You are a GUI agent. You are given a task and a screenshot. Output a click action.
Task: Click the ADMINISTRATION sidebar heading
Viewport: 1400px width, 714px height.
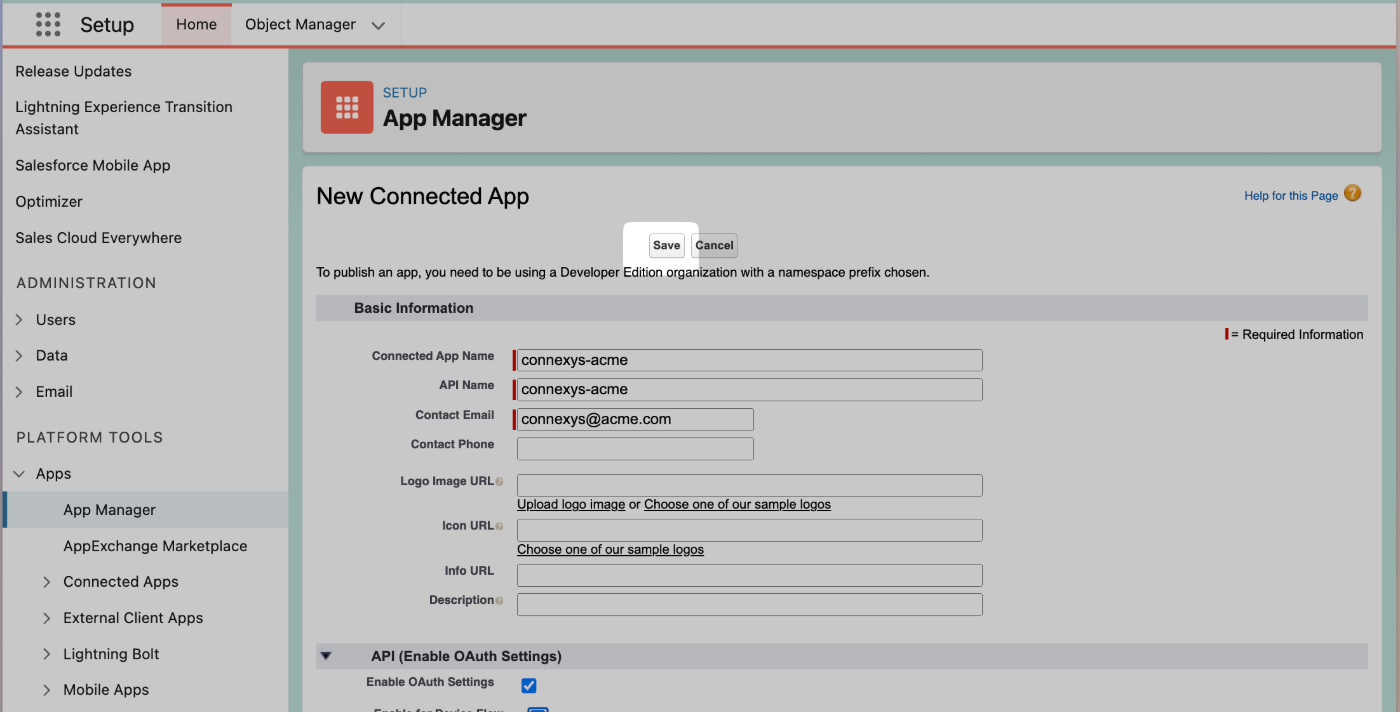pyautogui.click(x=87, y=283)
